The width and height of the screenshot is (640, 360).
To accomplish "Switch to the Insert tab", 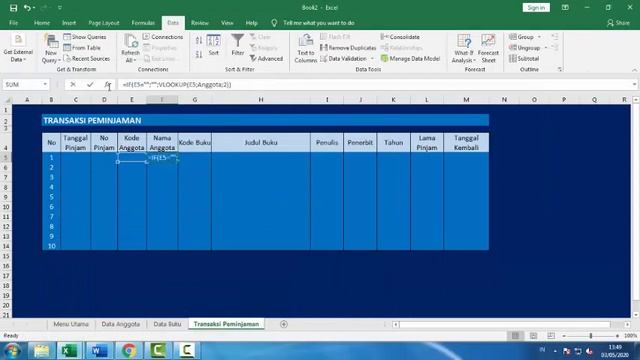I will point(69,23).
